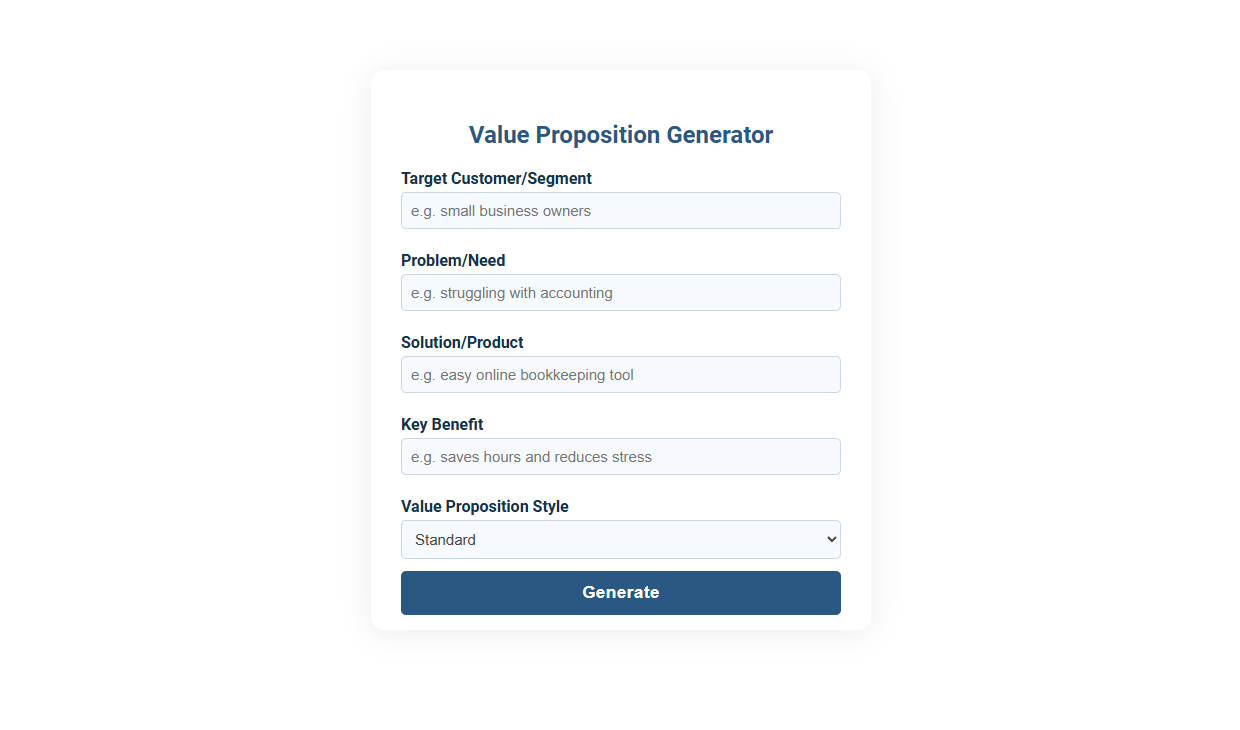
Task: Expand the style selector showing Standard
Action: coord(620,539)
